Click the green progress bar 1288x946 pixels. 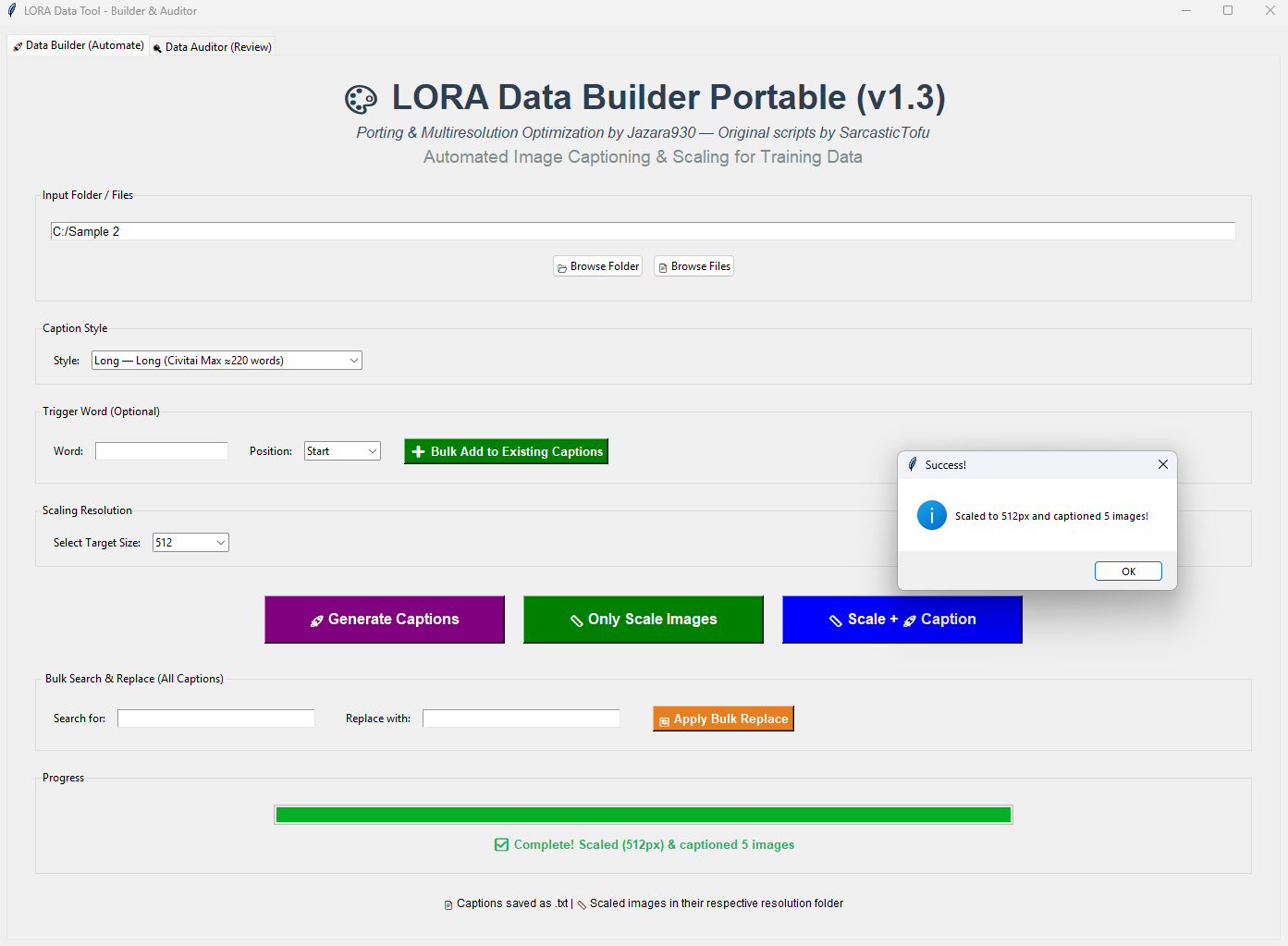(644, 815)
